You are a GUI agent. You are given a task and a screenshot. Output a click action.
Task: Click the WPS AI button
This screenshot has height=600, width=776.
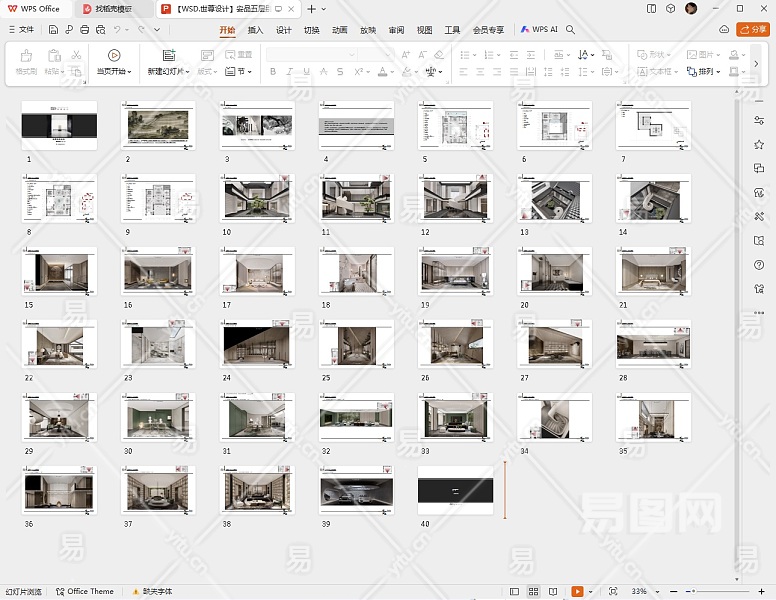point(539,30)
